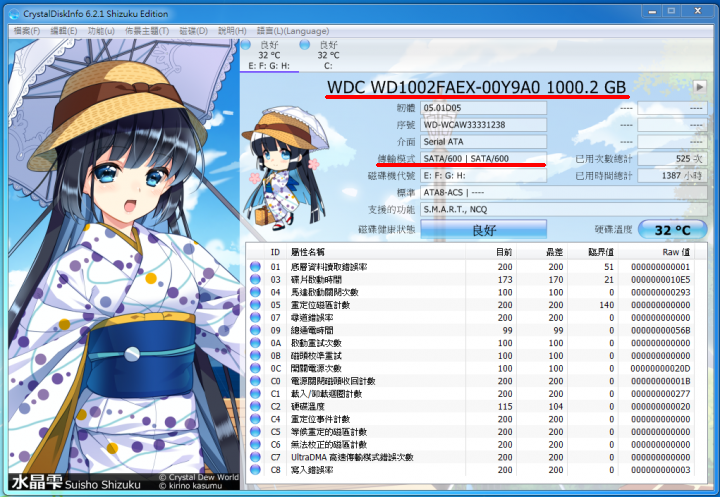
Task: Click threshold value 140 in row 05
Action: tap(607, 305)
